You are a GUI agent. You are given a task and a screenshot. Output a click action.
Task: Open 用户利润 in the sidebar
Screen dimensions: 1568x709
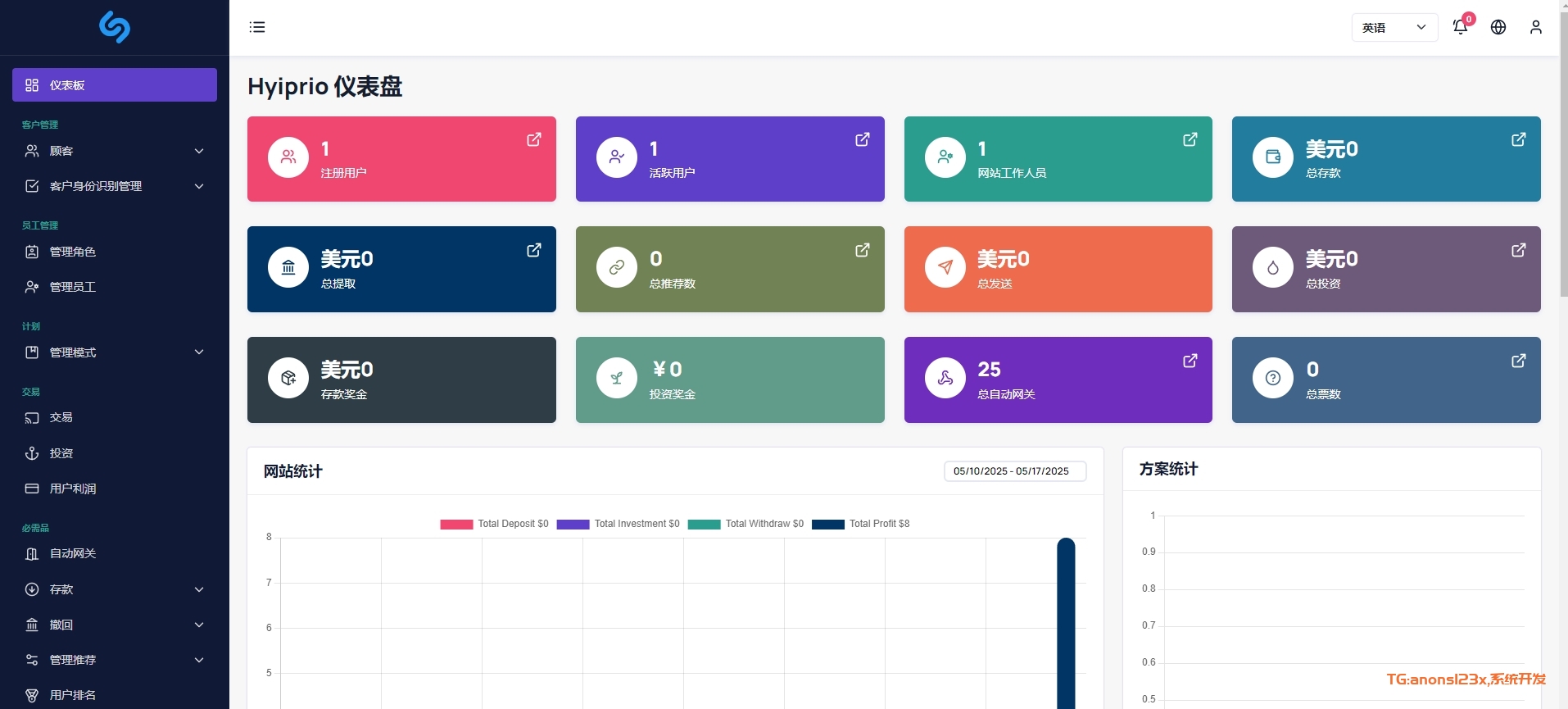coord(115,489)
